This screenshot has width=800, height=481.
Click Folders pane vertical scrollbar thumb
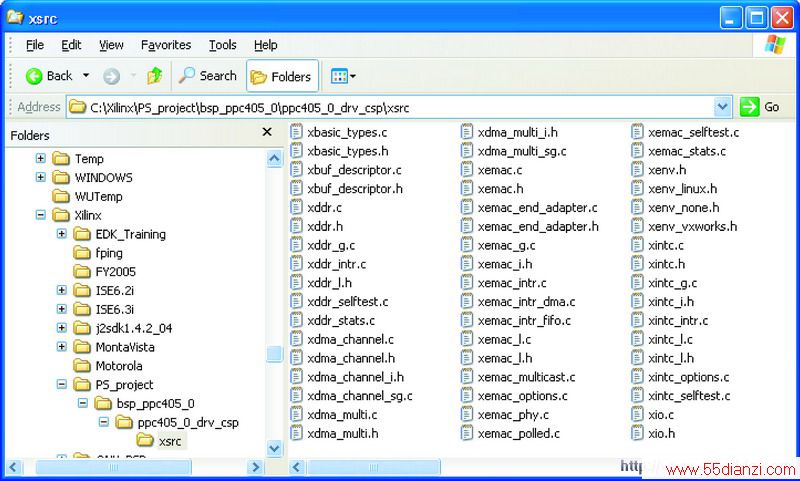pyautogui.click(x=274, y=354)
